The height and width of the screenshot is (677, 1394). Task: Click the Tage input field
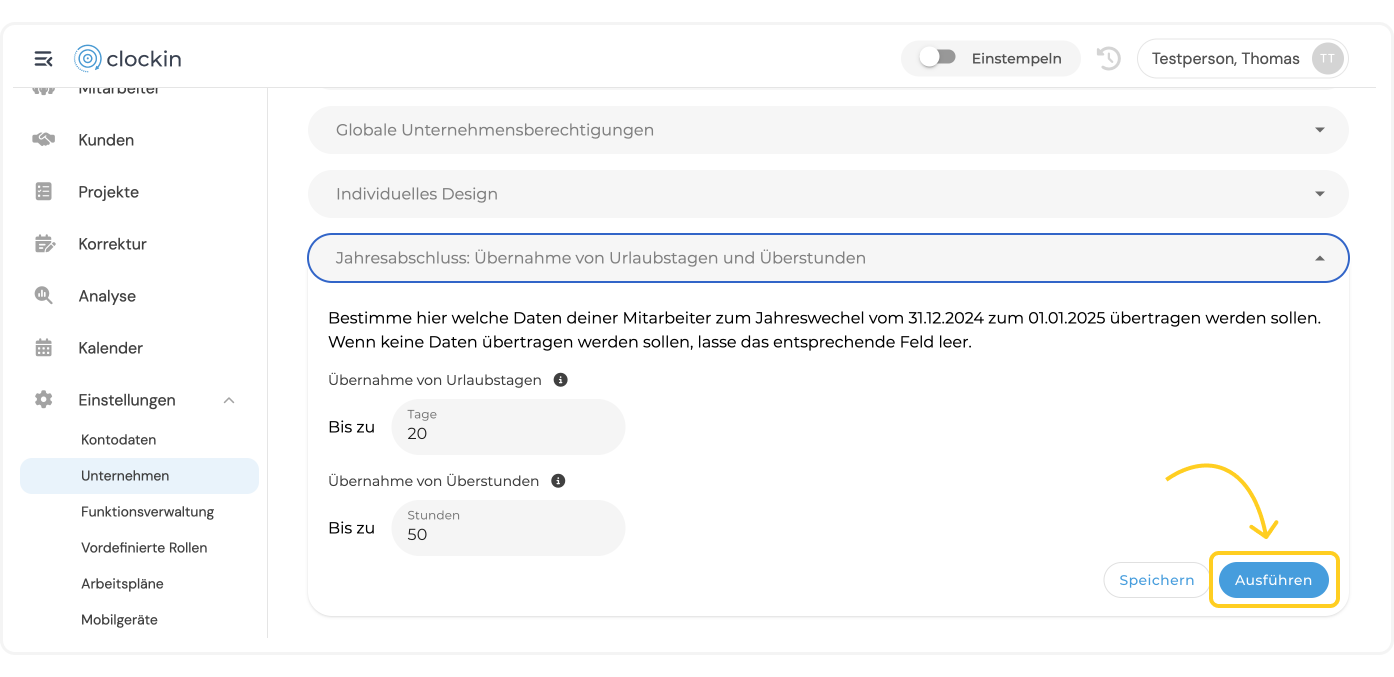coord(508,427)
